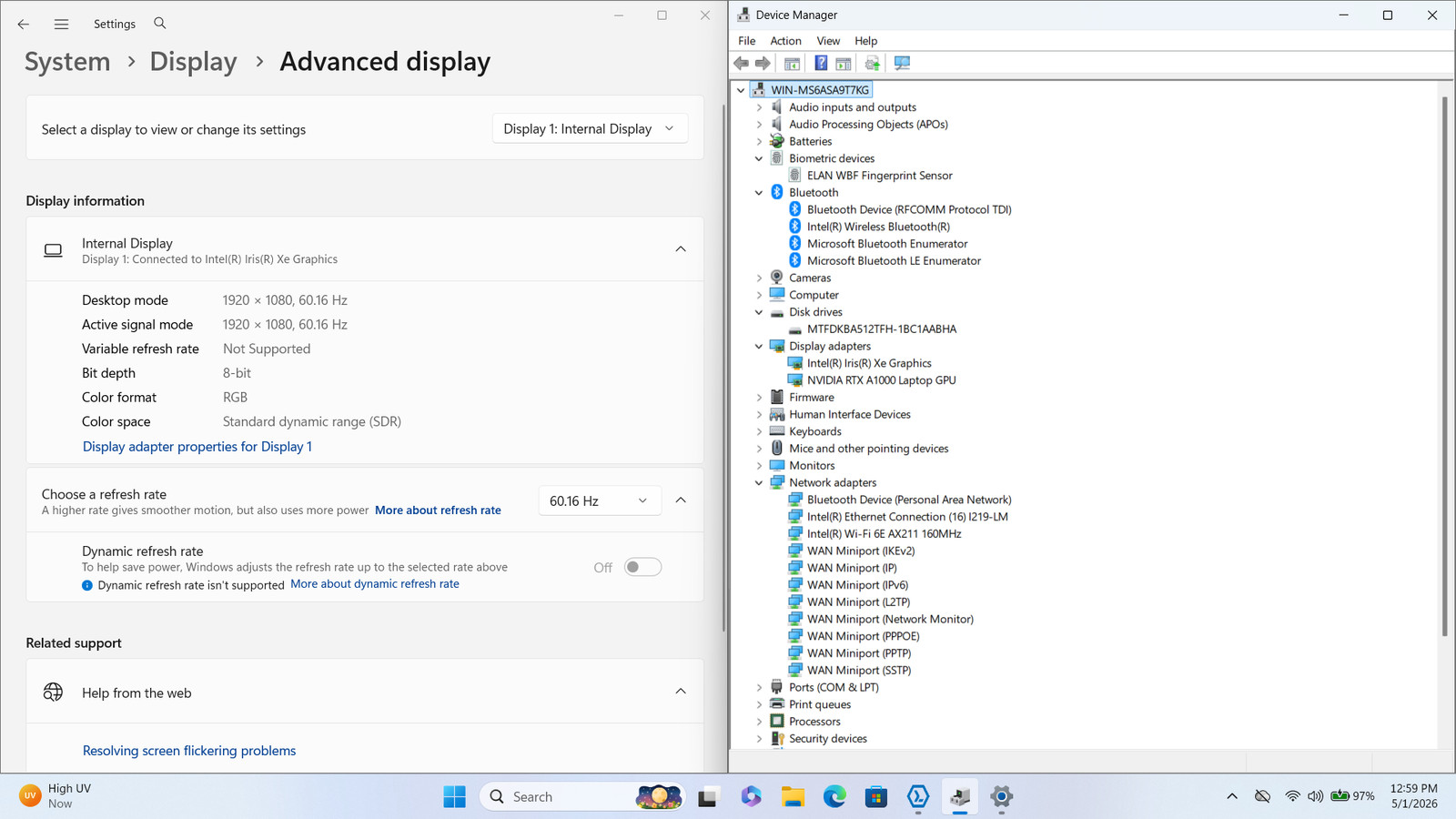1456x819 pixels.
Task: Click the Update device driver toolbar icon
Action: pyautogui.click(x=873, y=64)
